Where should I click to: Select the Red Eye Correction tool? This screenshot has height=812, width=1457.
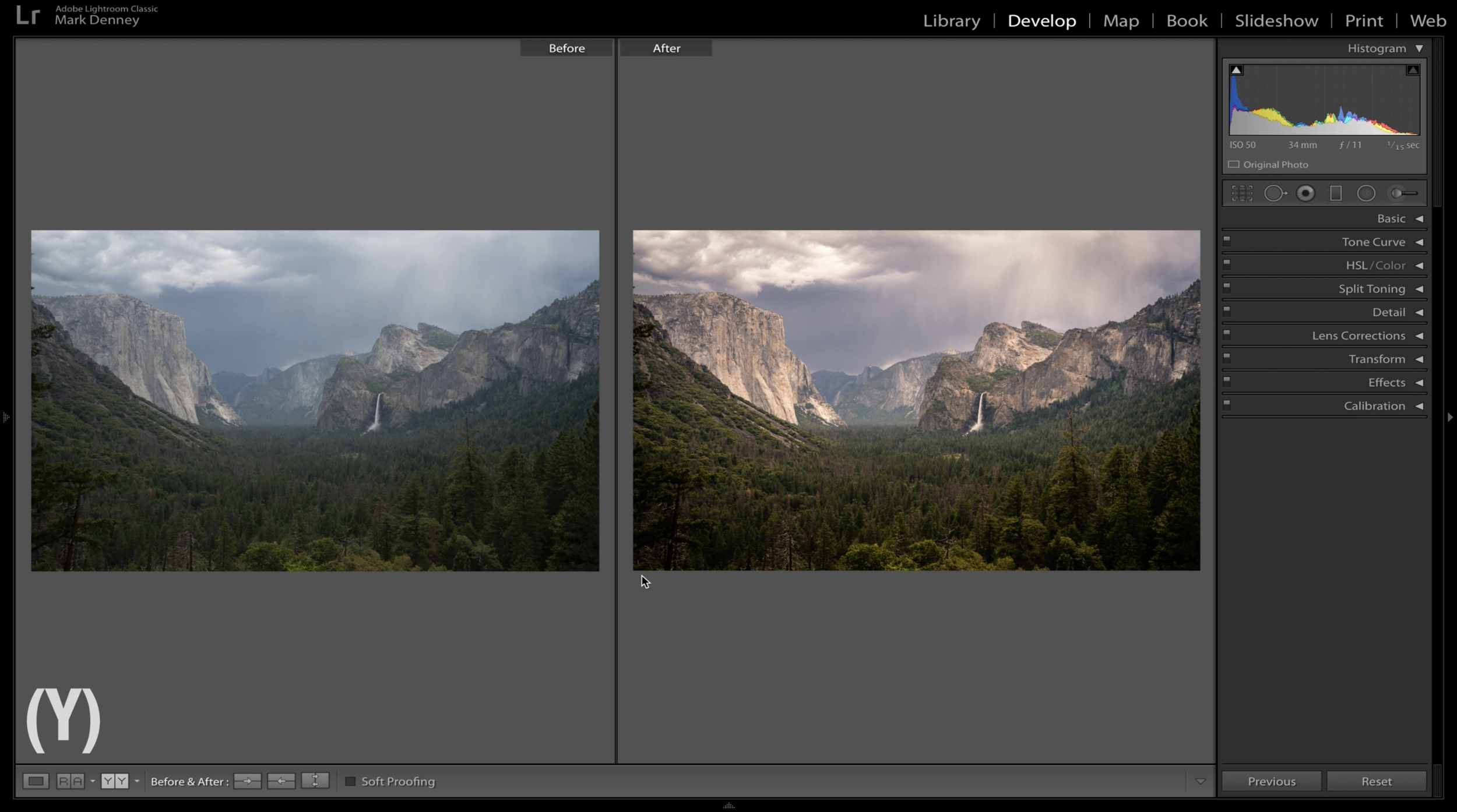click(x=1305, y=193)
